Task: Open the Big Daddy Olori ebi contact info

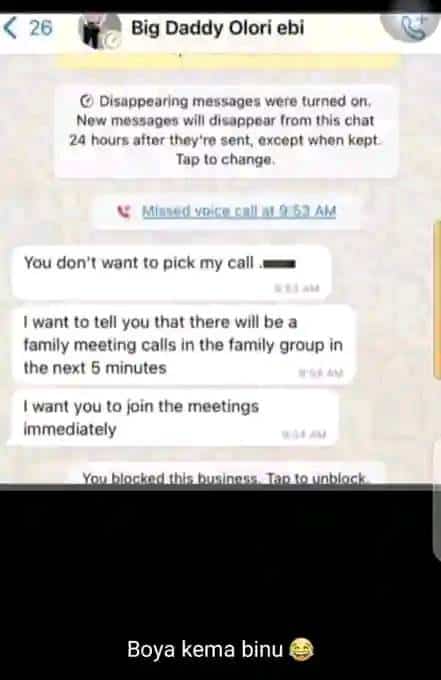Action: 218,28
